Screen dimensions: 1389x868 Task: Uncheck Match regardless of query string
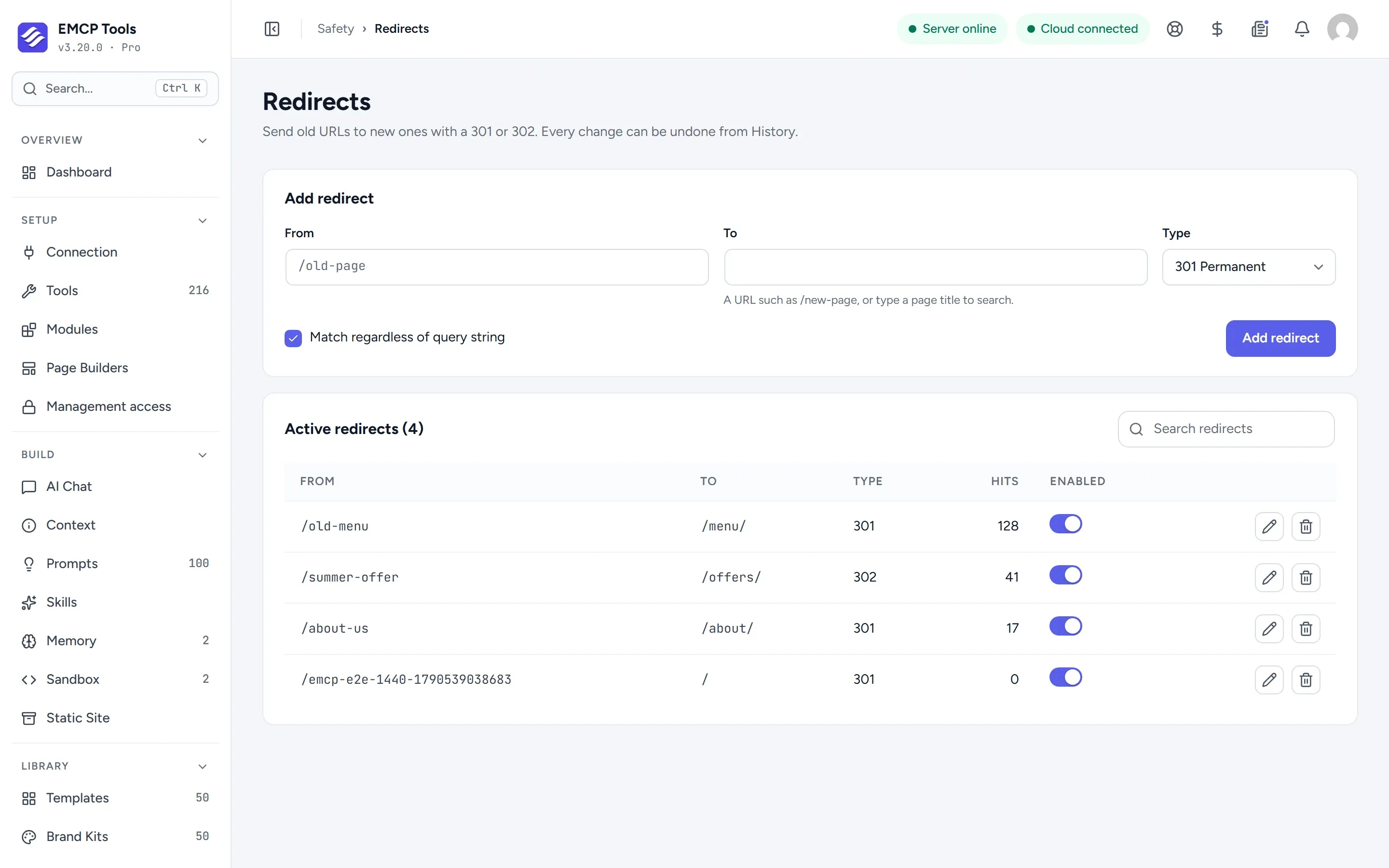coord(293,338)
